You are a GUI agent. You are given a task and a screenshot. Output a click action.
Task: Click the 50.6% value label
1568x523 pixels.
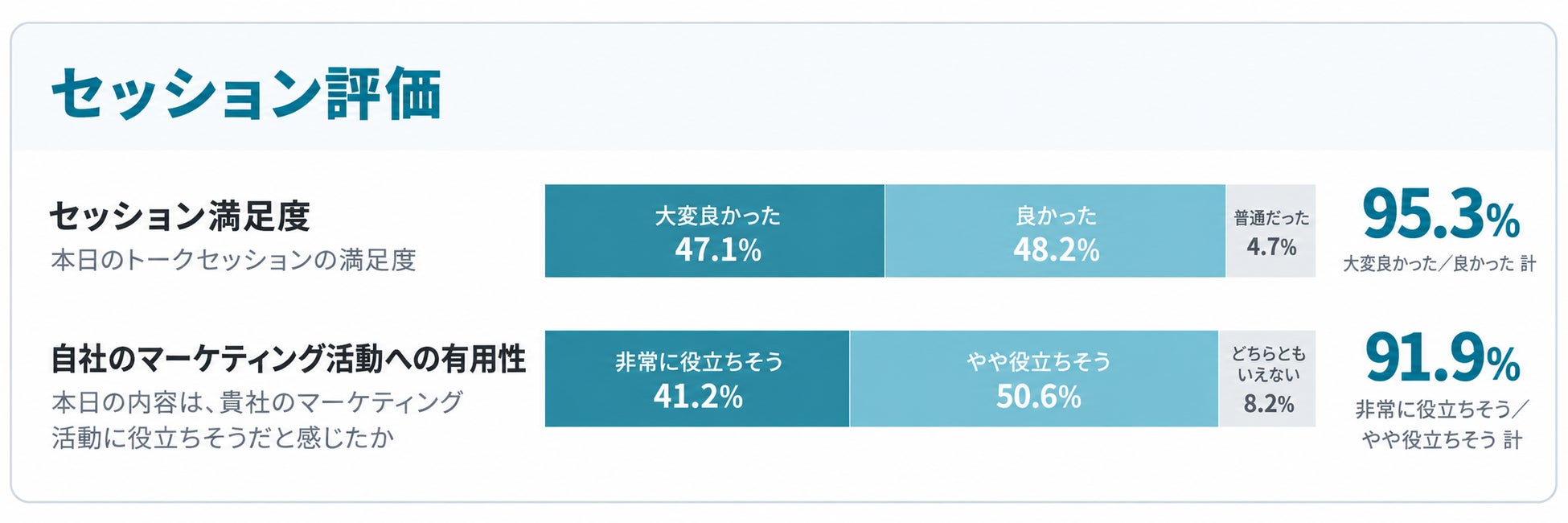coord(1038,397)
